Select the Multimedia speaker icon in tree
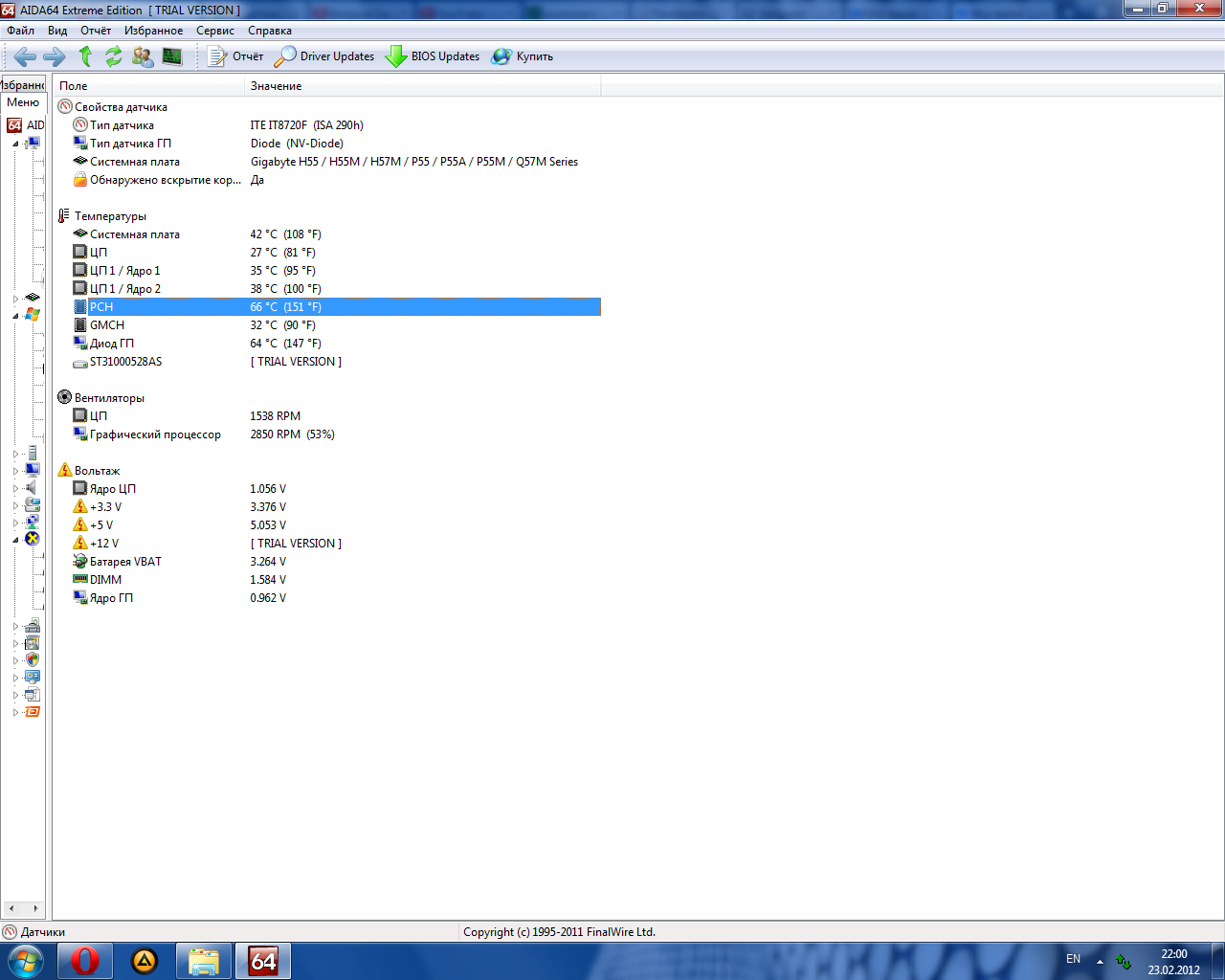This screenshot has width=1225, height=980. 32,487
